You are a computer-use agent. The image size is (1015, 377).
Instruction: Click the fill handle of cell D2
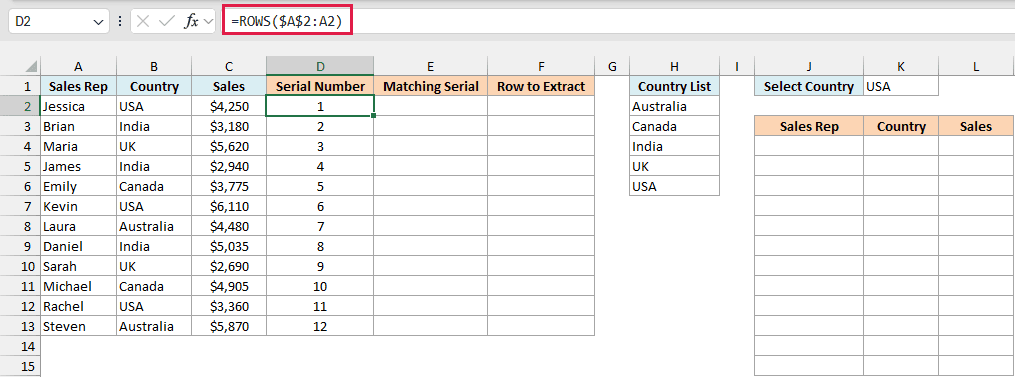pos(374,116)
